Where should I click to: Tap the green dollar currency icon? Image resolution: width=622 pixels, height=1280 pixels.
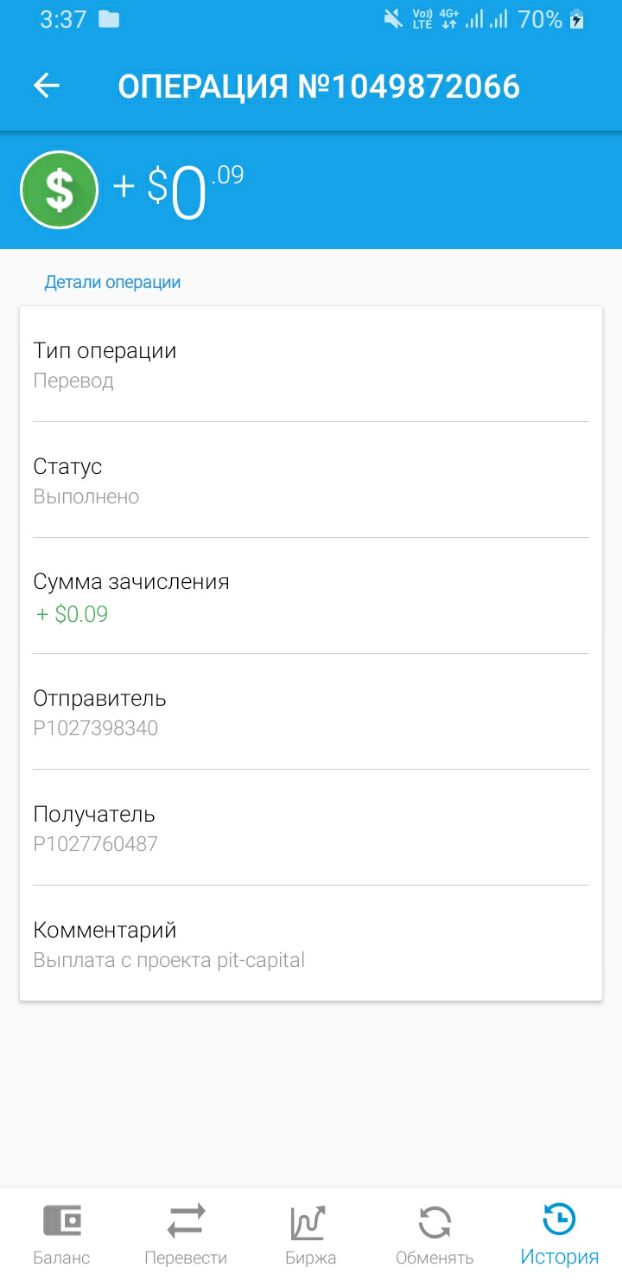click(59, 190)
